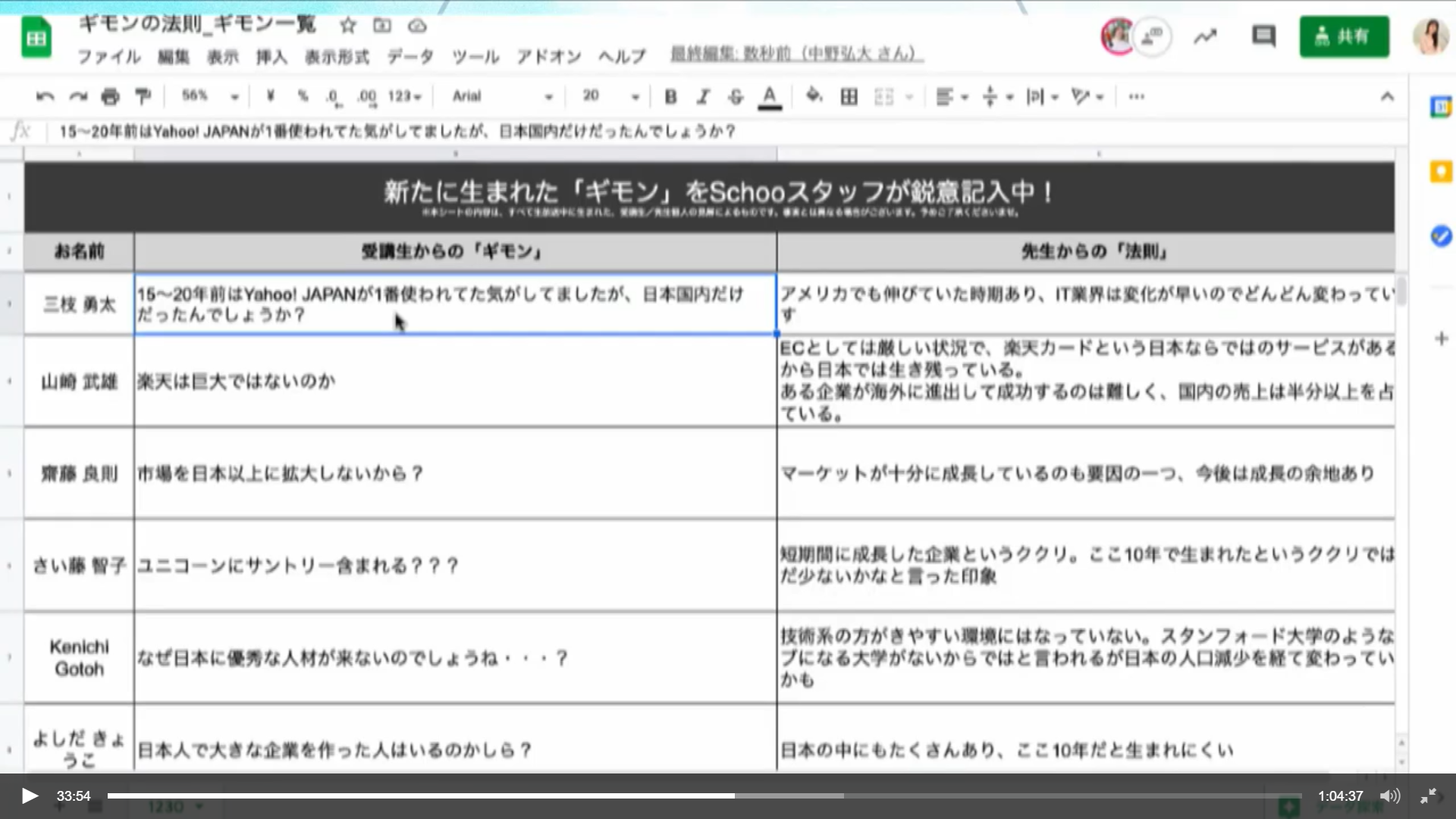The height and width of the screenshot is (819, 1456).
Task: Check the cloud save status icon
Action: coord(417,26)
